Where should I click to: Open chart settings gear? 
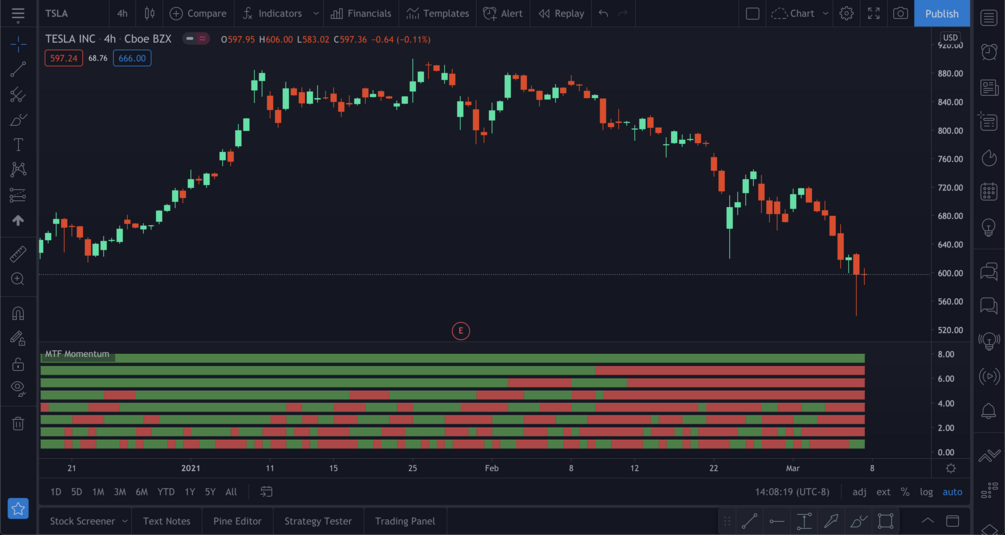(847, 13)
